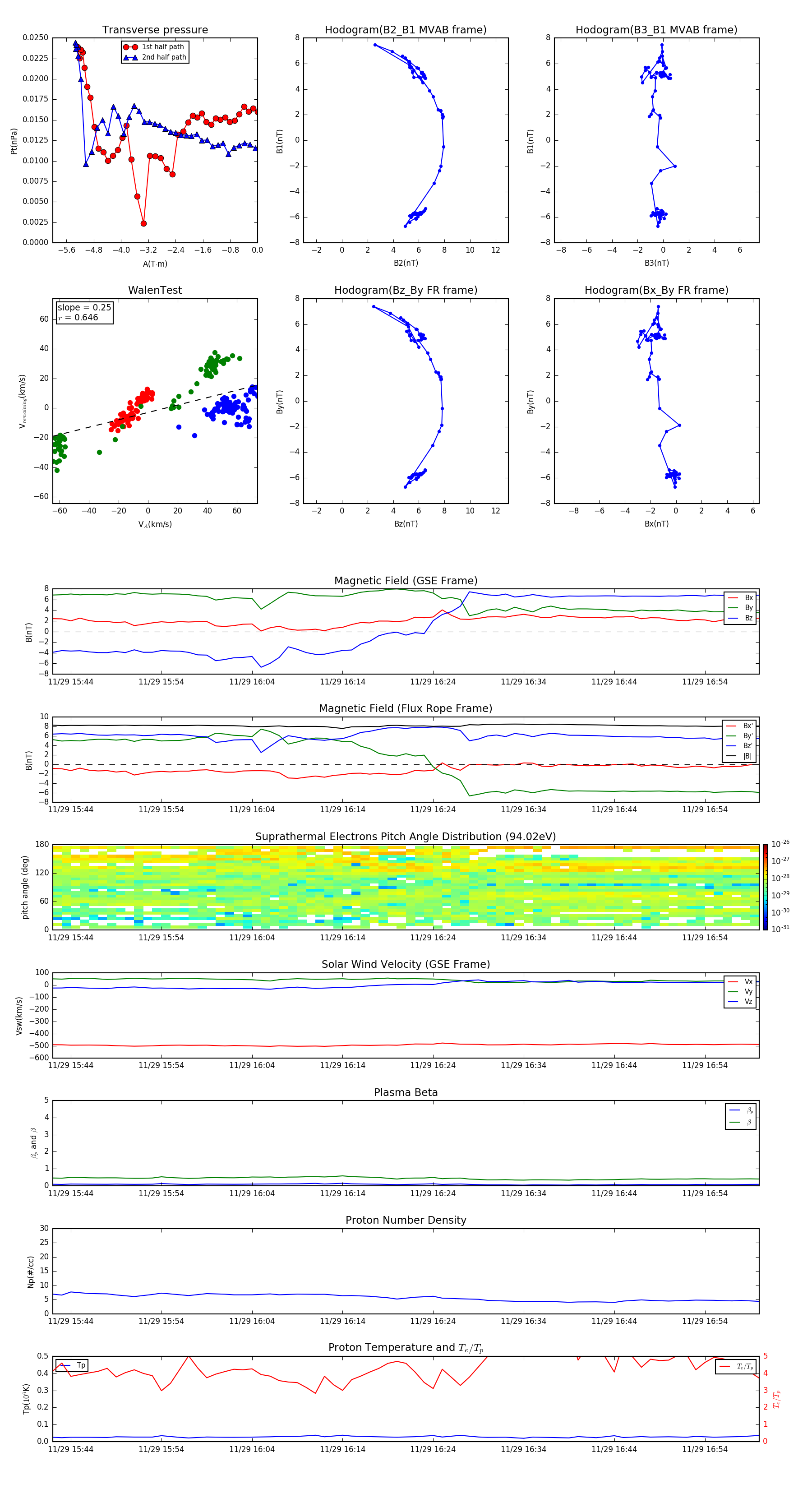812x1489 pixels.
Task: Click the "pitch angle (deg)" axis label
Action: [25, 887]
